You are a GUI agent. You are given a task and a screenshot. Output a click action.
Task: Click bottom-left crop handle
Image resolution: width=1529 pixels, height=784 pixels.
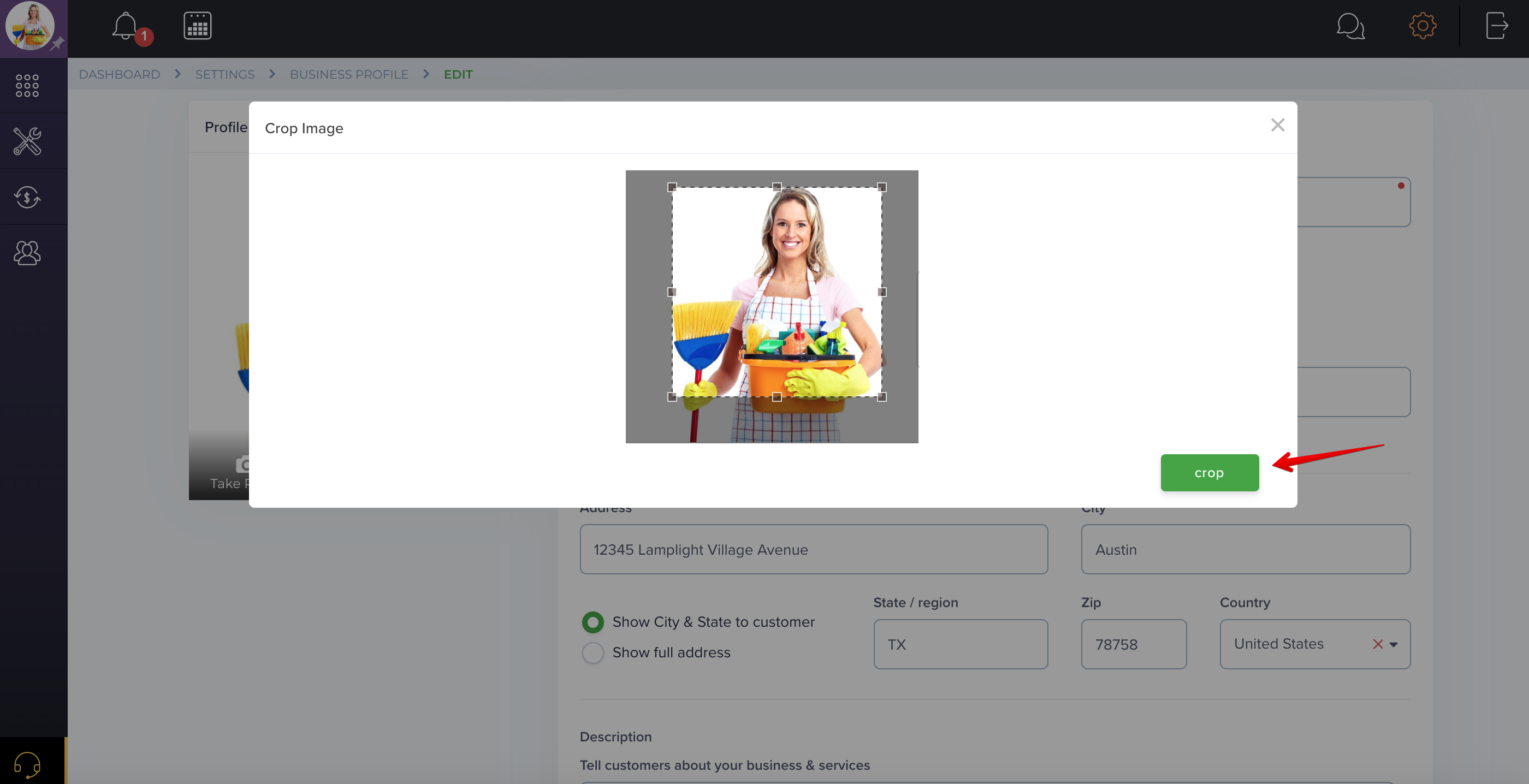(672, 397)
